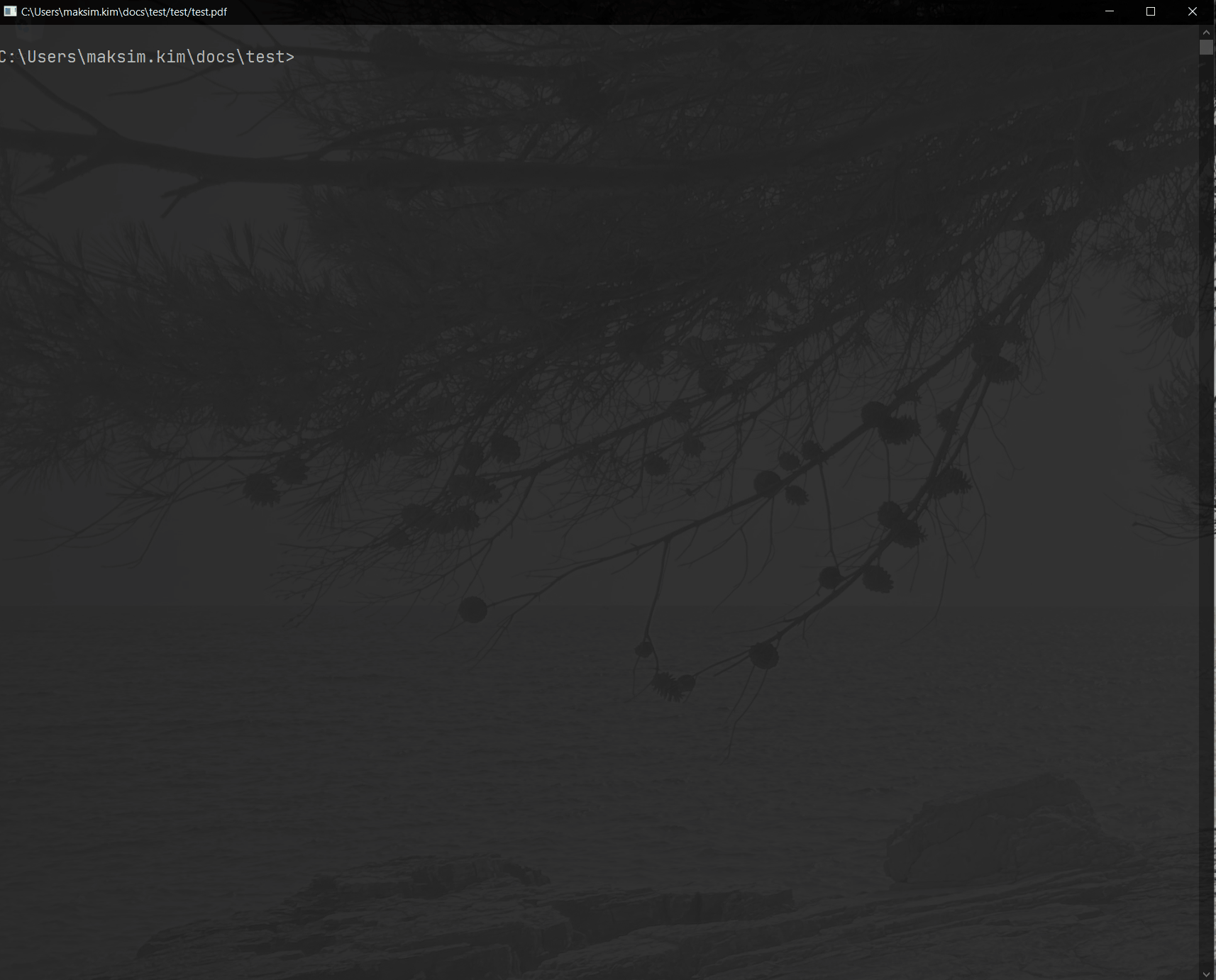The width and height of the screenshot is (1216, 980).
Task: Maximize the terminal window
Action: 1150,11
